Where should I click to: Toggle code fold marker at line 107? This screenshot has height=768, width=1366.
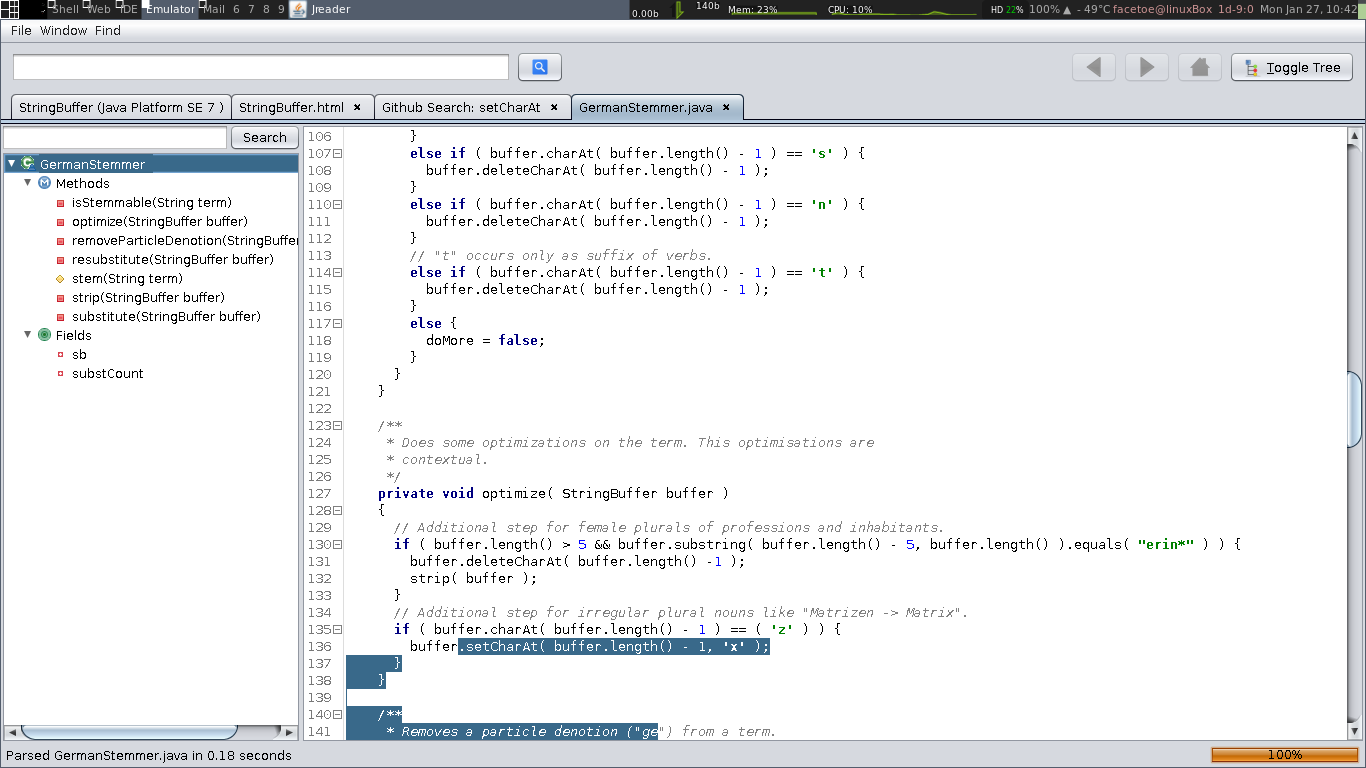tap(338, 153)
